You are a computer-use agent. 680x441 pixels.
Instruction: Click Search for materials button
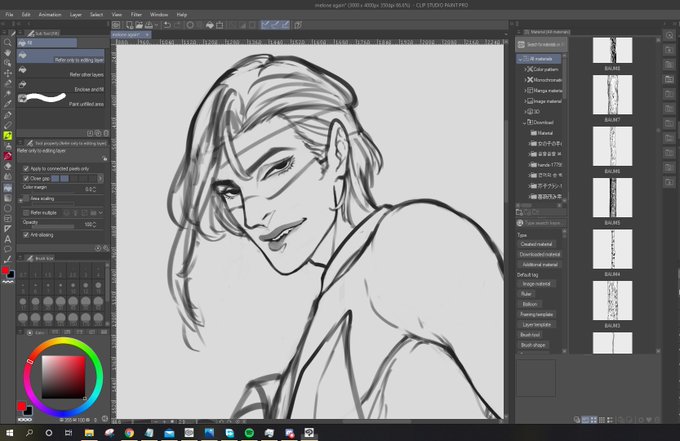tap(541, 44)
